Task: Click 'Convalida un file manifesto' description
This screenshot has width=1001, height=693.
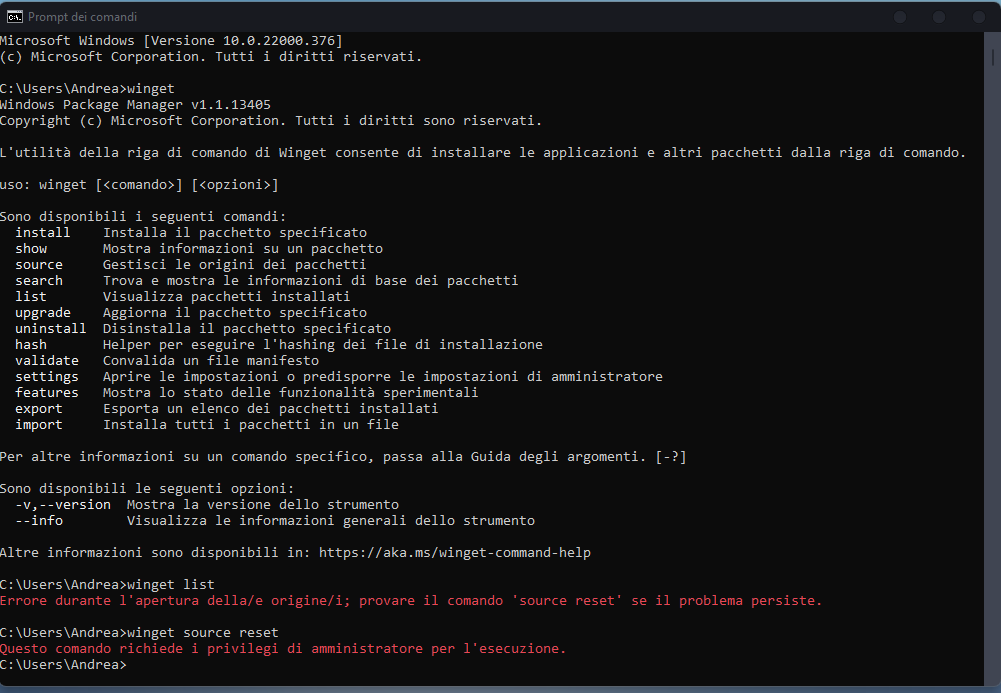Action: click(211, 361)
